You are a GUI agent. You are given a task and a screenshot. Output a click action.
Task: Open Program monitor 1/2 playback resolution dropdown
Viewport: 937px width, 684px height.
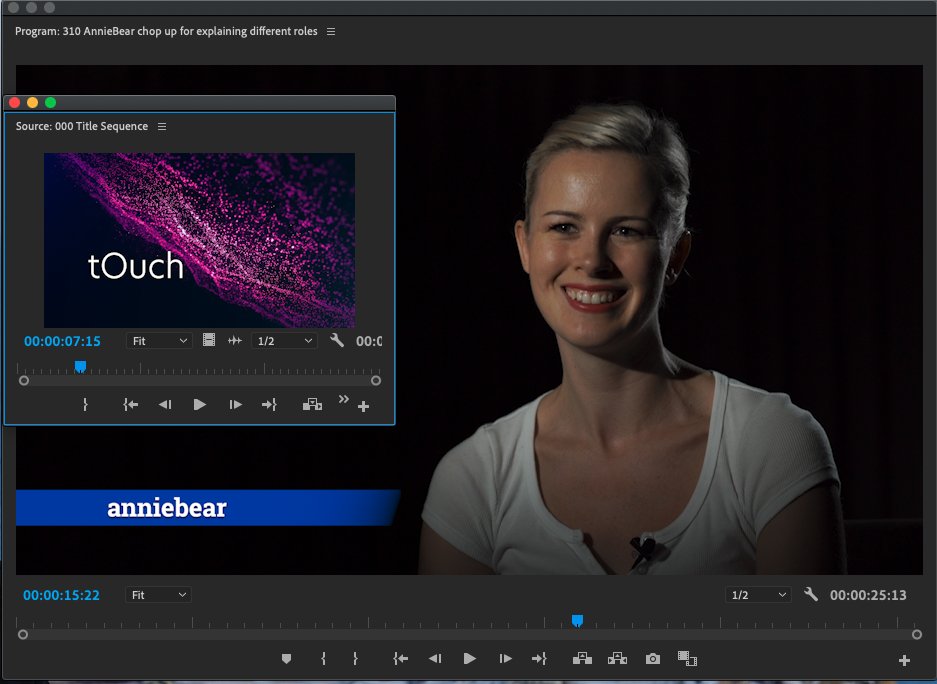point(758,595)
